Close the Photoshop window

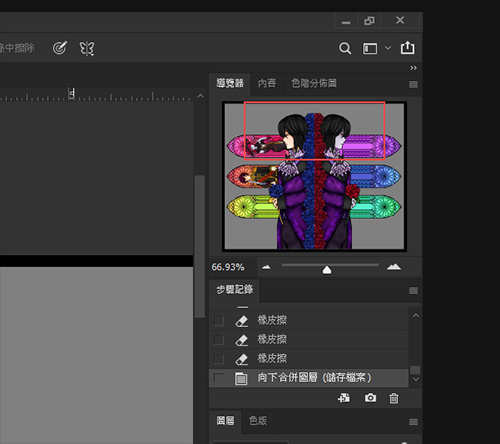[400, 20]
